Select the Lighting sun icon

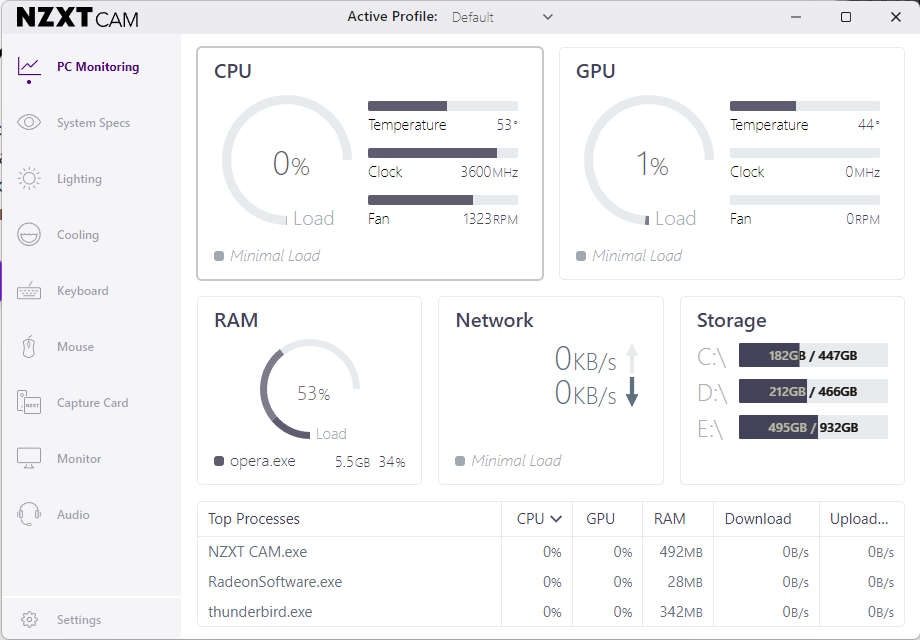[29, 178]
